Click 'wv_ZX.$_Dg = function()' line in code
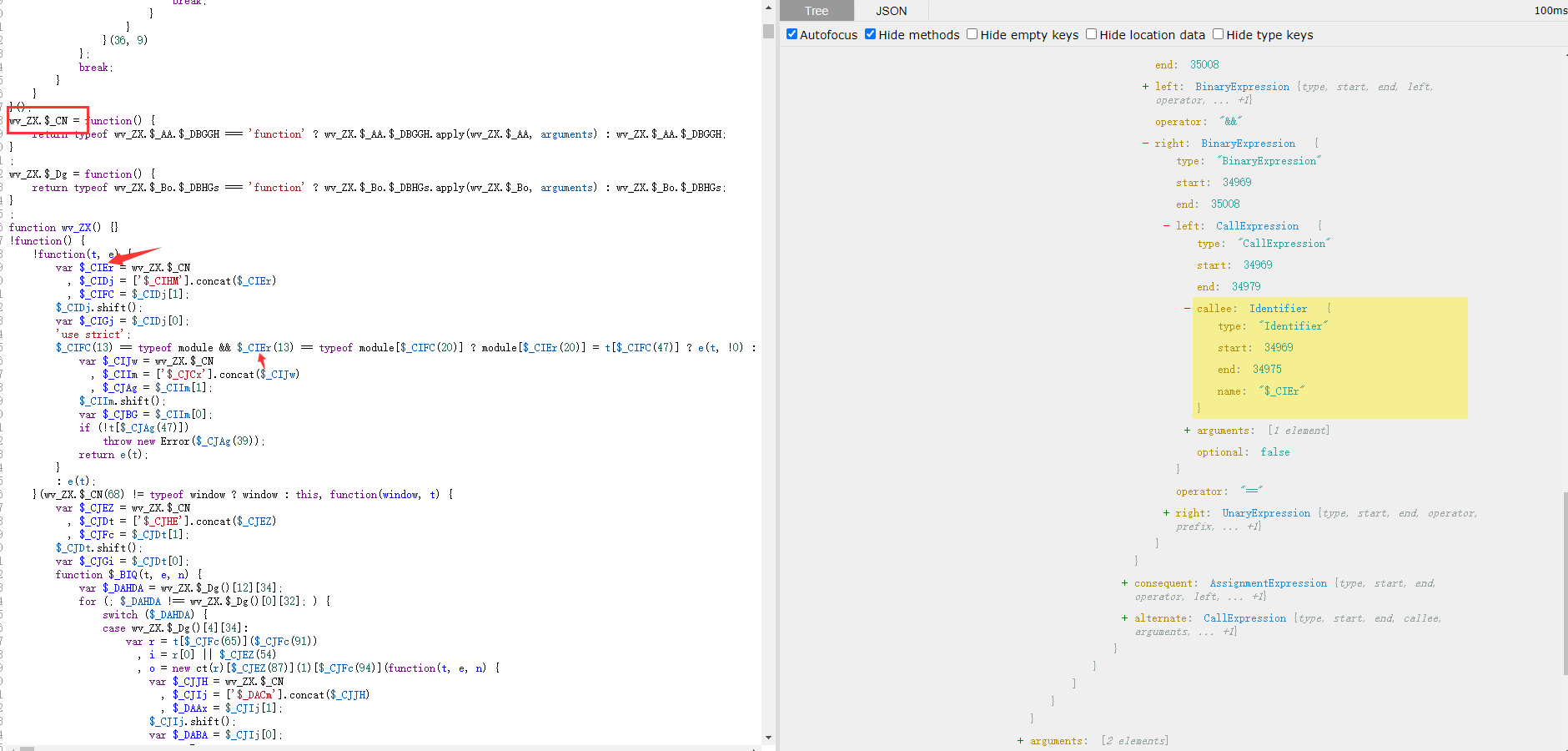1568x751 pixels. tap(82, 174)
